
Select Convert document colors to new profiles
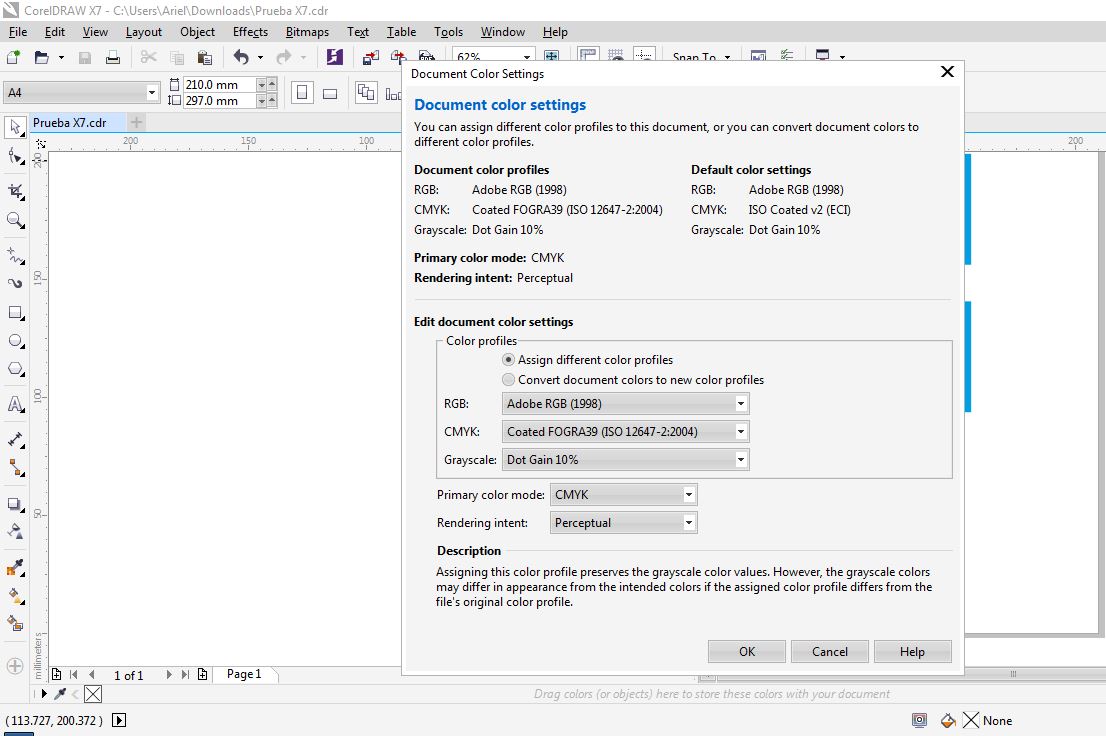[x=633, y=380]
